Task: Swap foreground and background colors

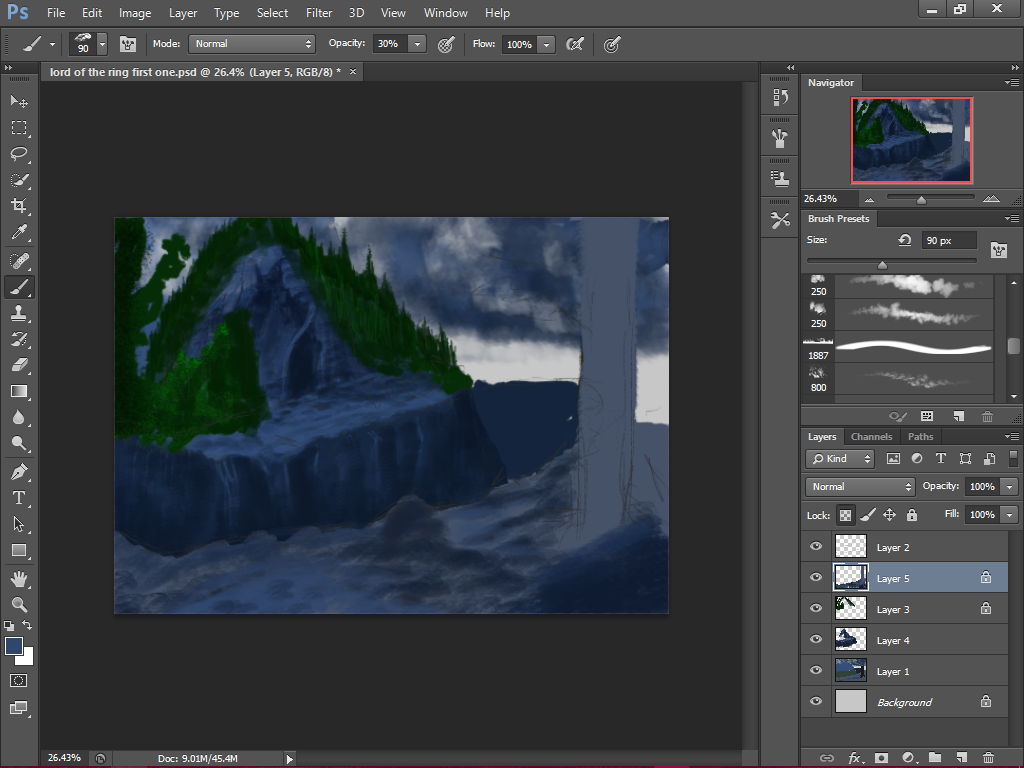Action: pos(27,625)
